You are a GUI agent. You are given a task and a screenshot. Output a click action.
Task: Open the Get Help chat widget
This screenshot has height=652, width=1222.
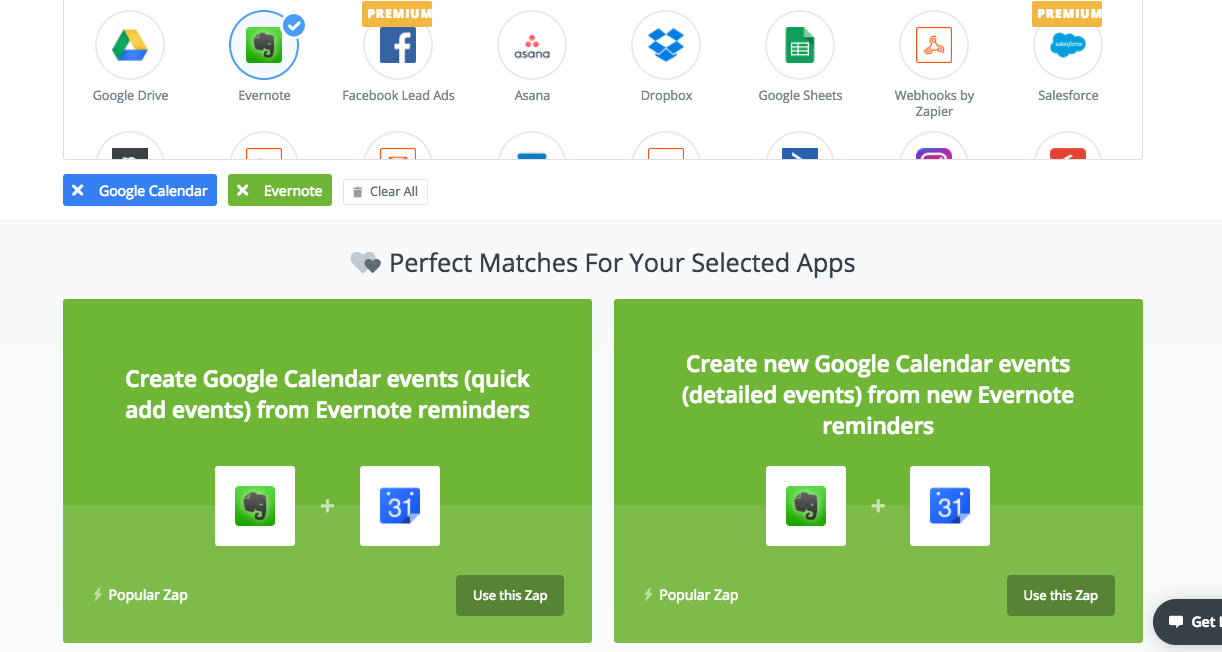[x=1188, y=622]
